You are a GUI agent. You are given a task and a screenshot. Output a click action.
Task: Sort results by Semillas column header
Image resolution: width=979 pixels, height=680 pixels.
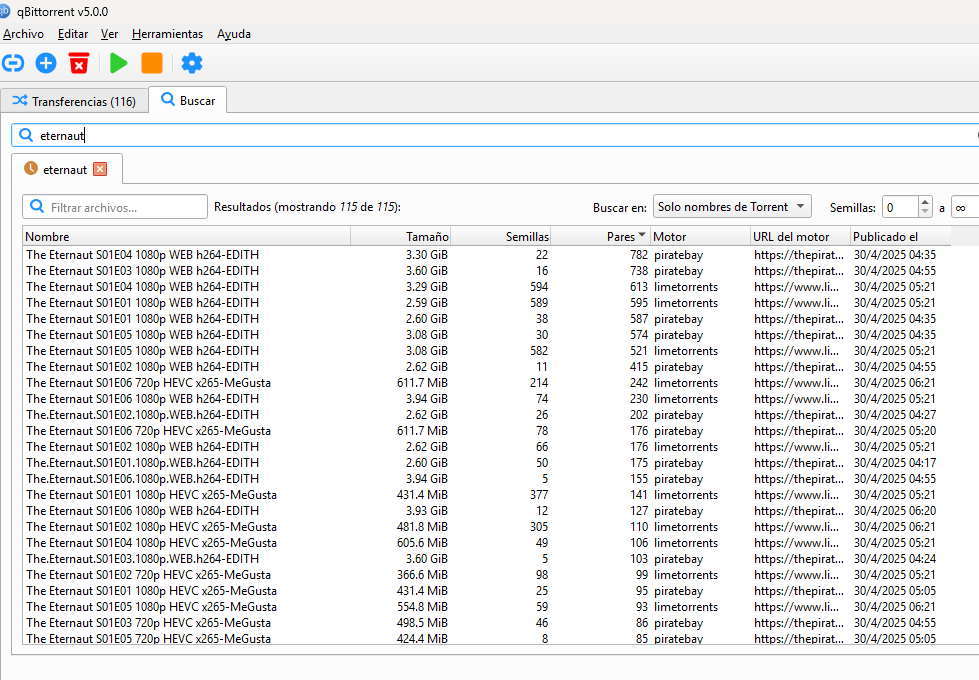501,237
